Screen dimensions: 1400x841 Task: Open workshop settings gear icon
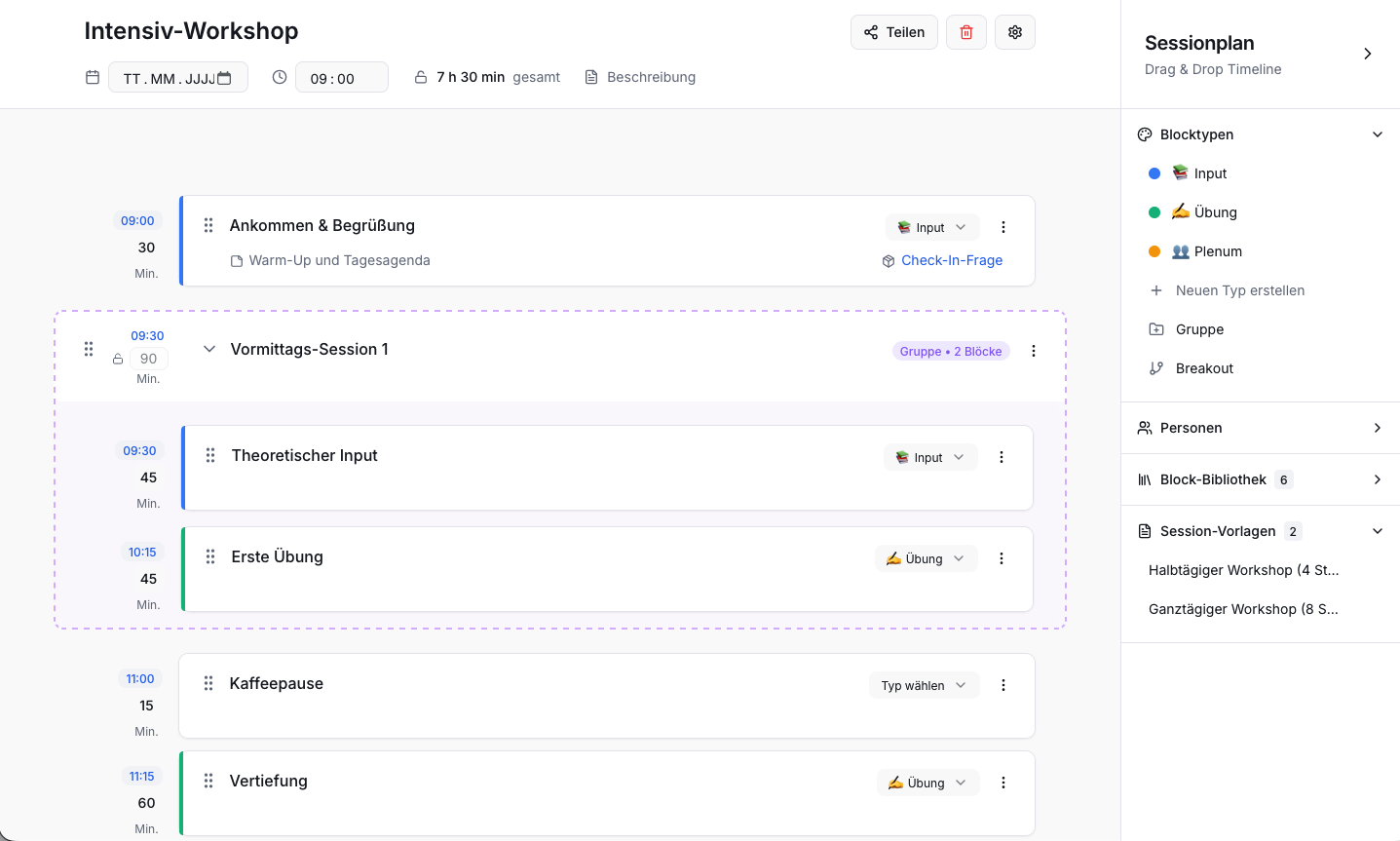1015,32
